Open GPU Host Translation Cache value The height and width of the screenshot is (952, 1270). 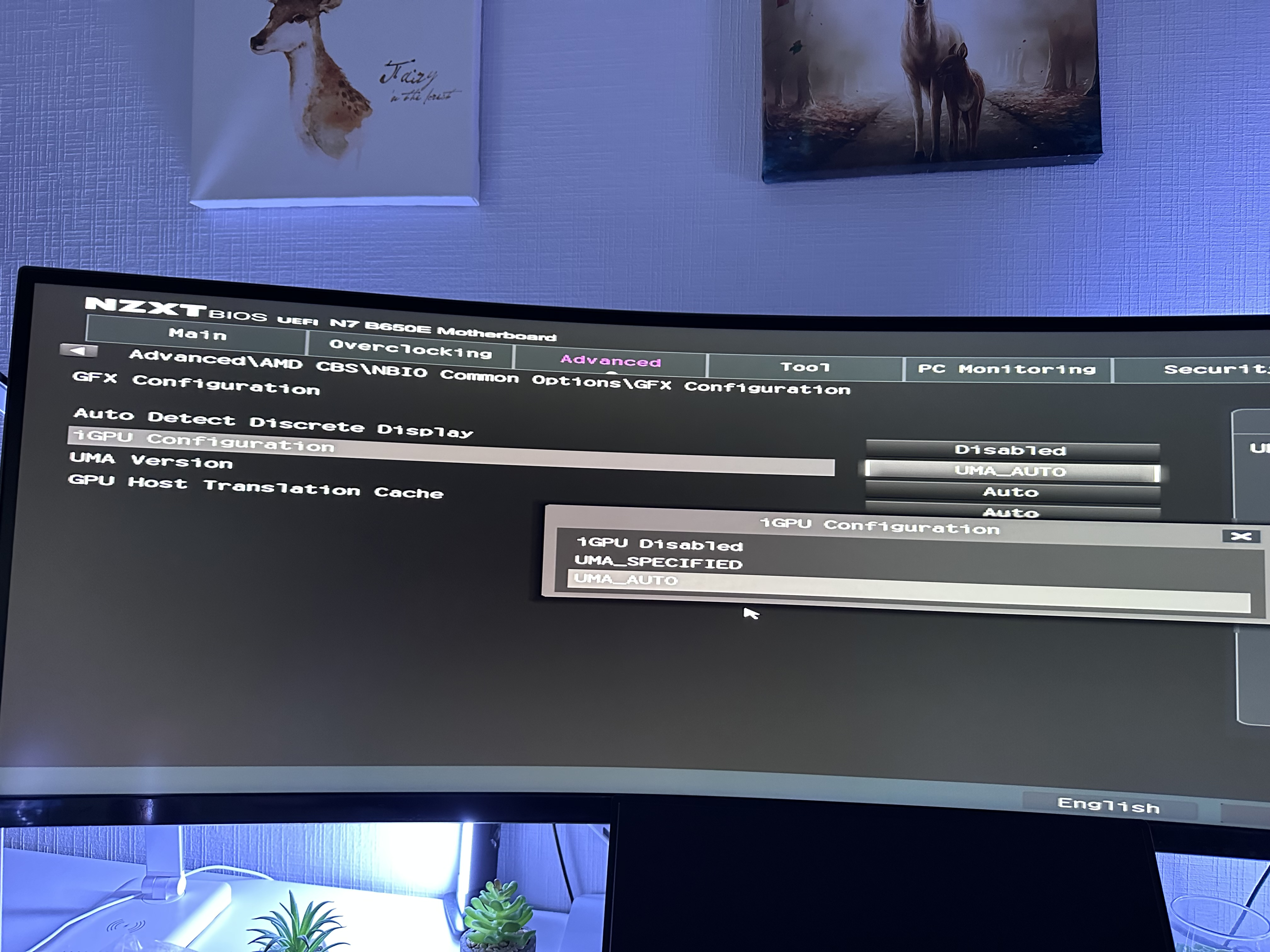[x=1010, y=511]
